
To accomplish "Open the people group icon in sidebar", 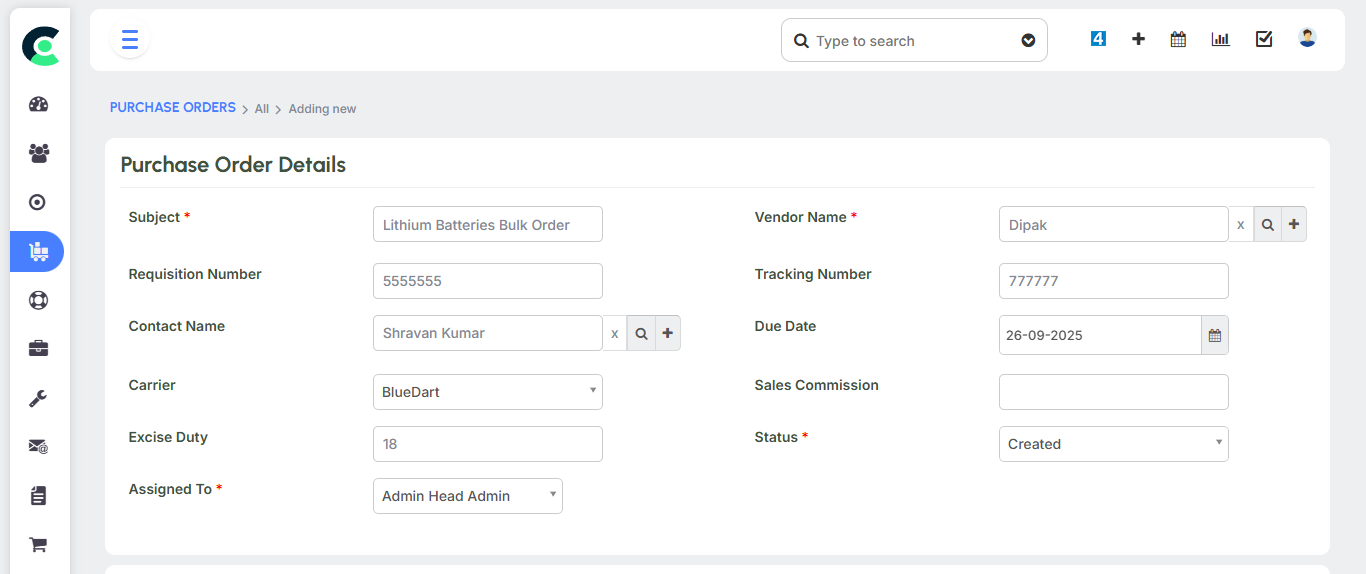I will pyautogui.click(x=38, y=153).
